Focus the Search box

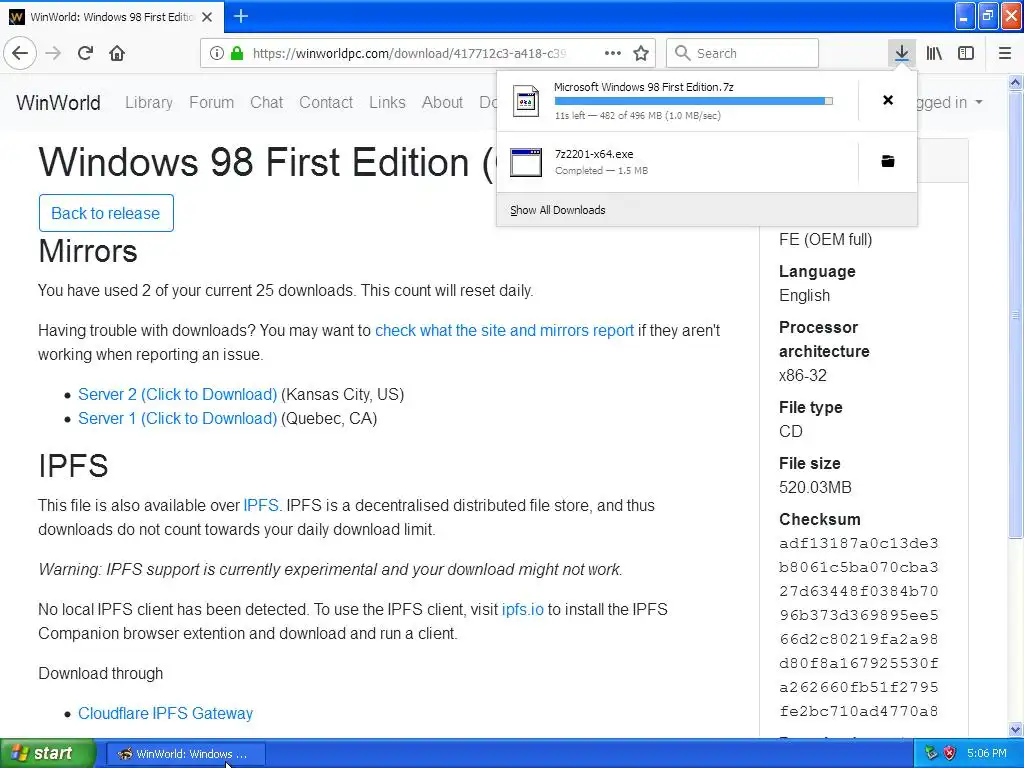pos(742,53)
